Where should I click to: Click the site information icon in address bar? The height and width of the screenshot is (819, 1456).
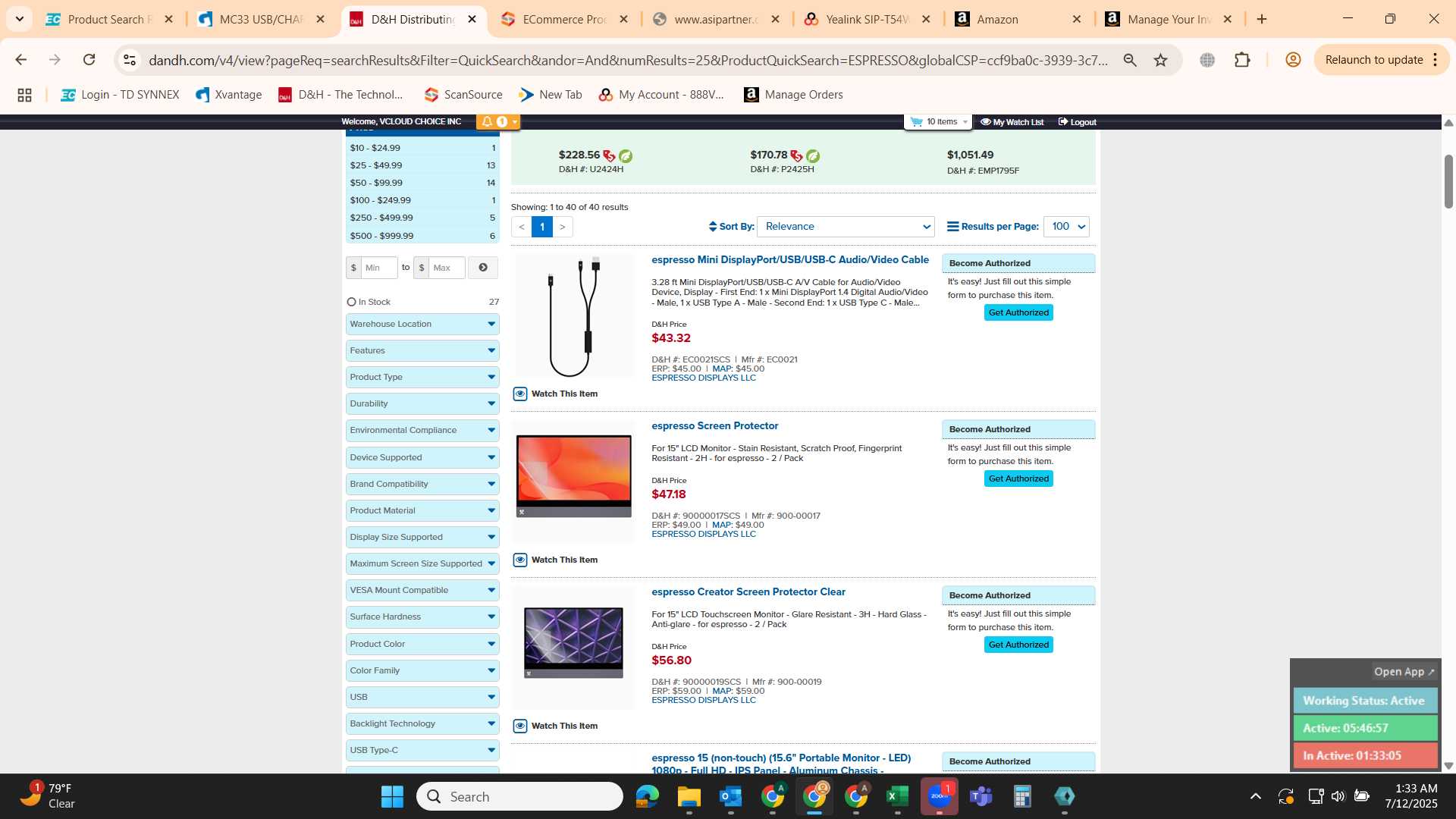(x=130, y=60)
